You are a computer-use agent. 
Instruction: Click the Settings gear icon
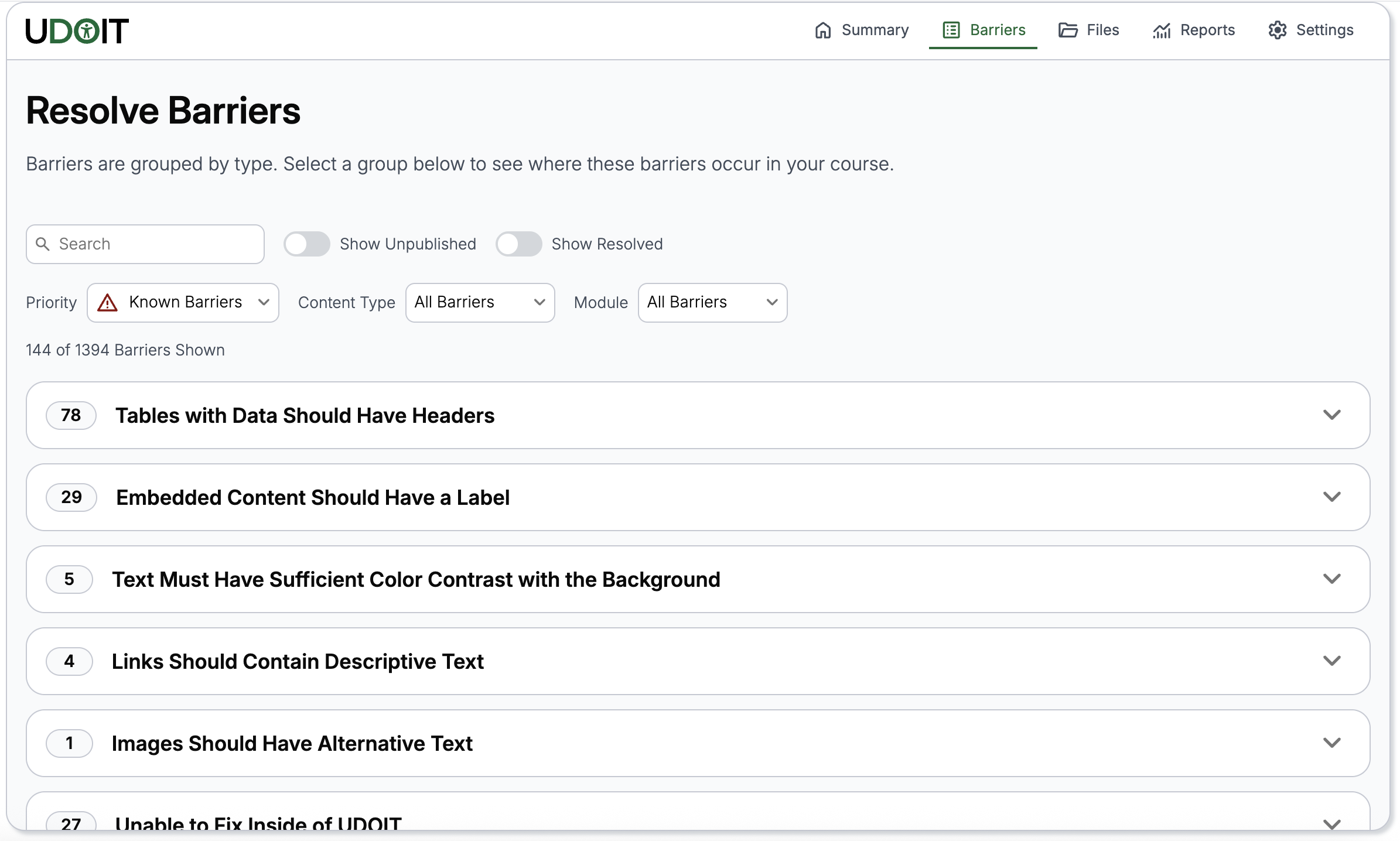[1278, 30]
